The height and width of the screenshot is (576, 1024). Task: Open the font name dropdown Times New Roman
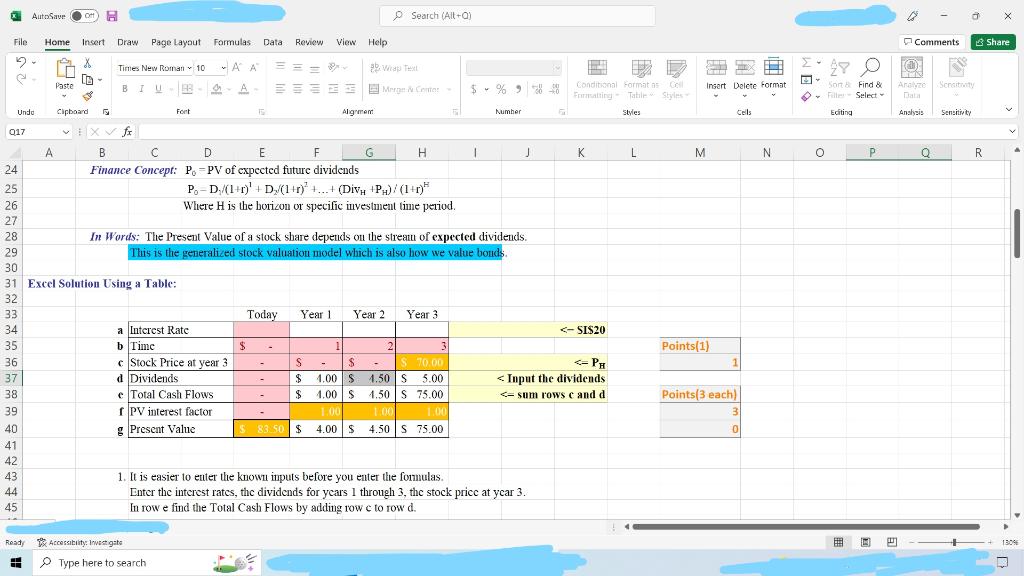coord(189,68)
